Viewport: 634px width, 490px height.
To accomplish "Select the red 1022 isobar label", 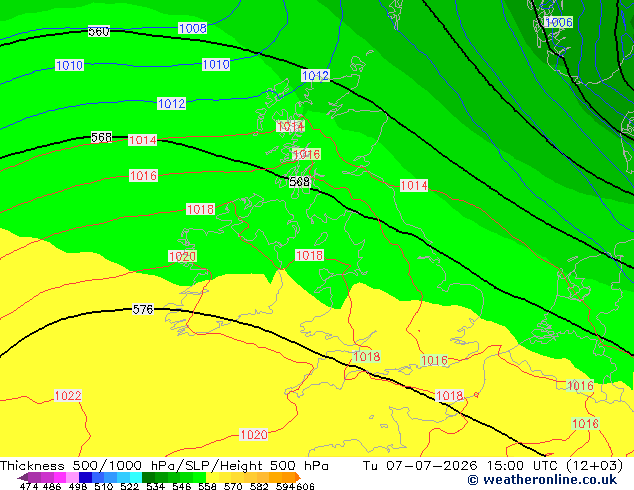I will [68, 395].
